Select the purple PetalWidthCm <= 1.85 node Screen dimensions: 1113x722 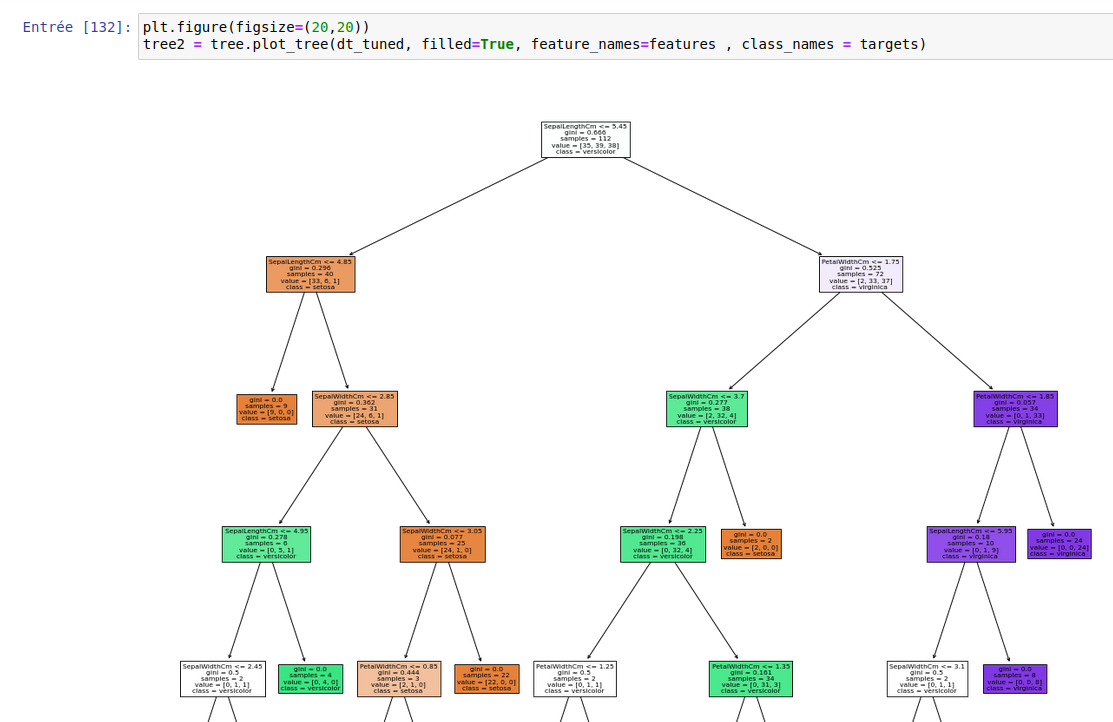tap(1014, 409)
